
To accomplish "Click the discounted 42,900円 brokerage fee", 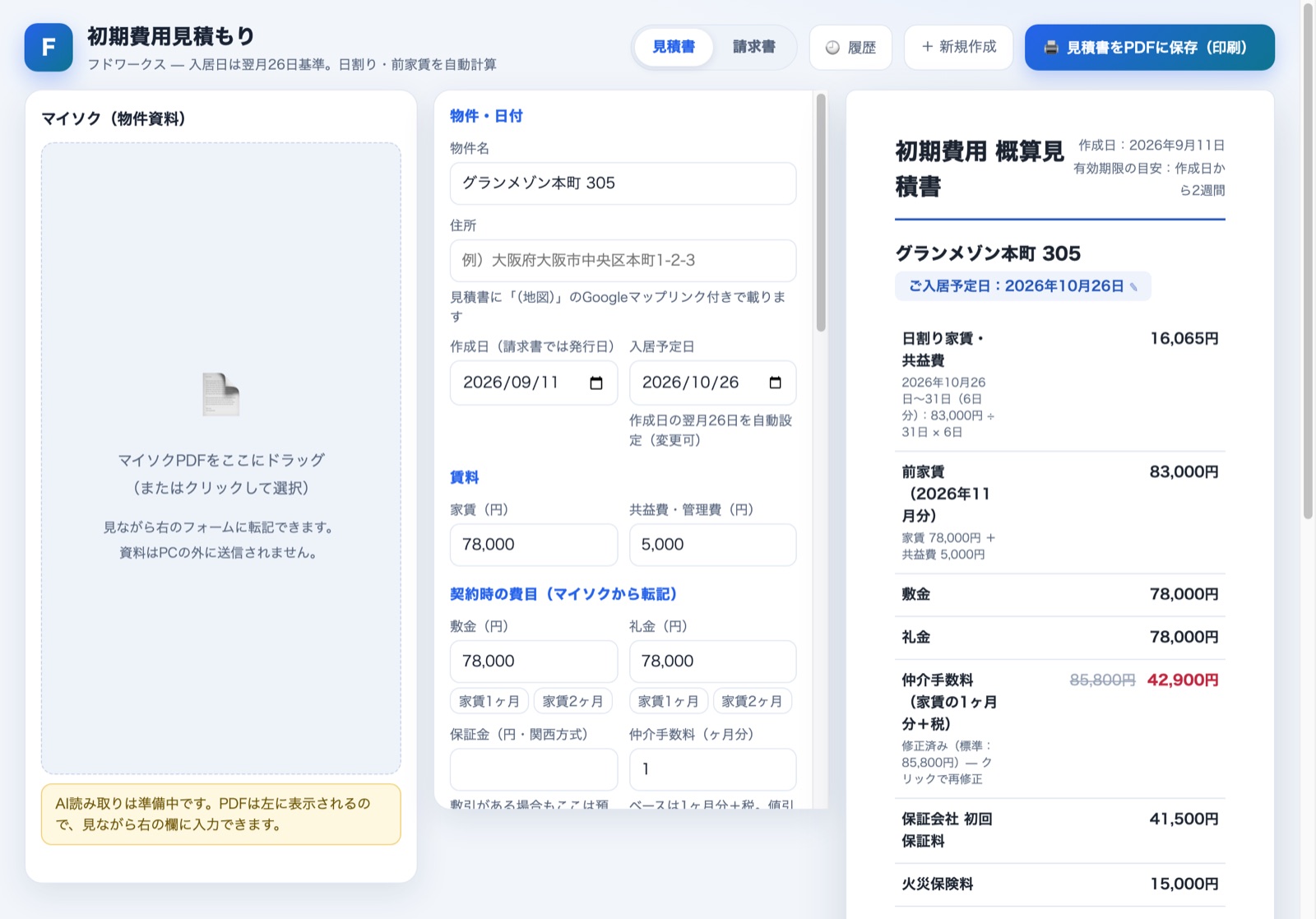I will tap(1182, 680).
